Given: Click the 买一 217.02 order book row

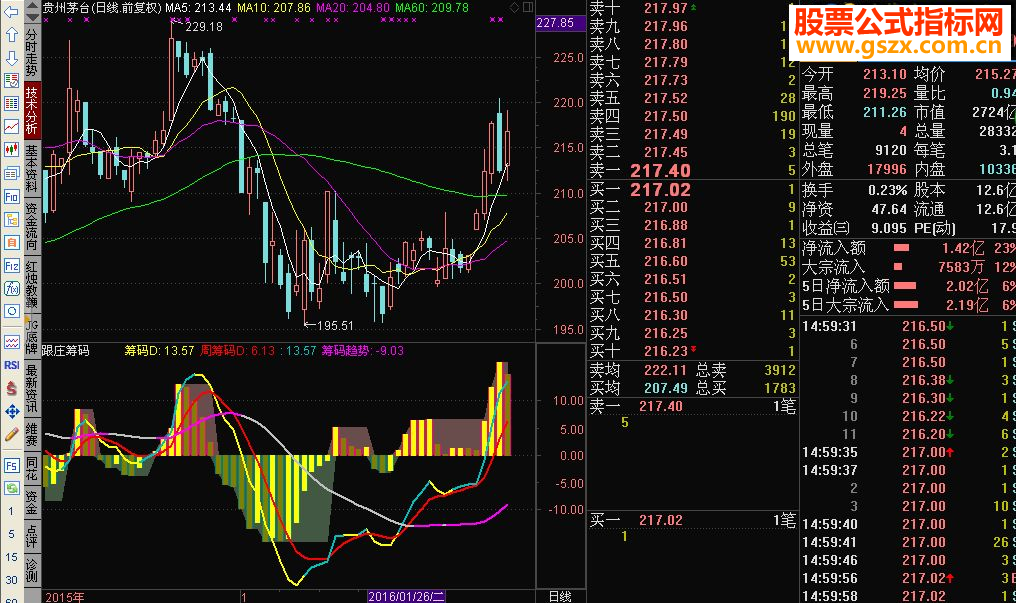Looking at the screenshot, I should (692, 190).
